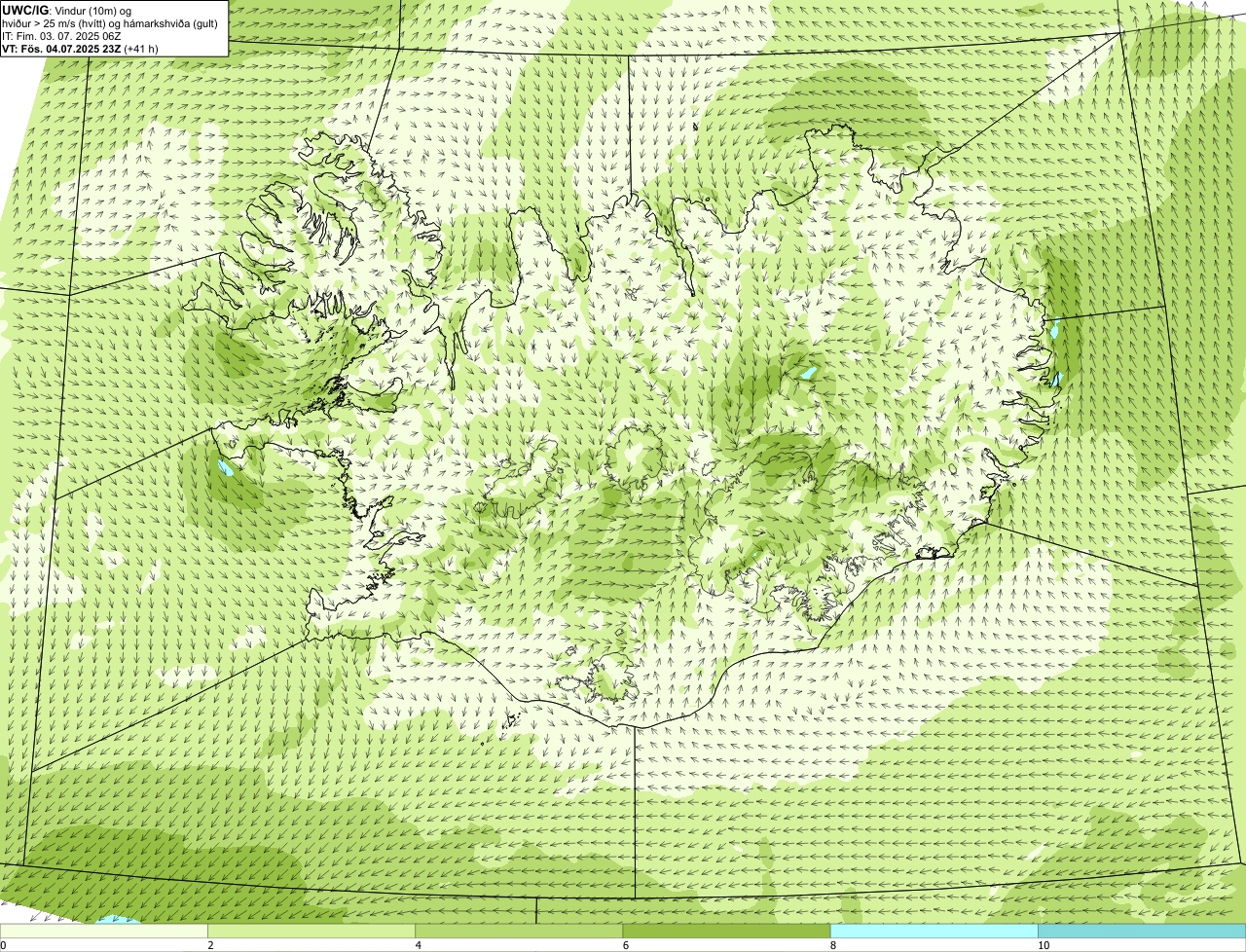
Task: Click the 8–10 m/s light cyan legend segment
Action: pos(934,931)
